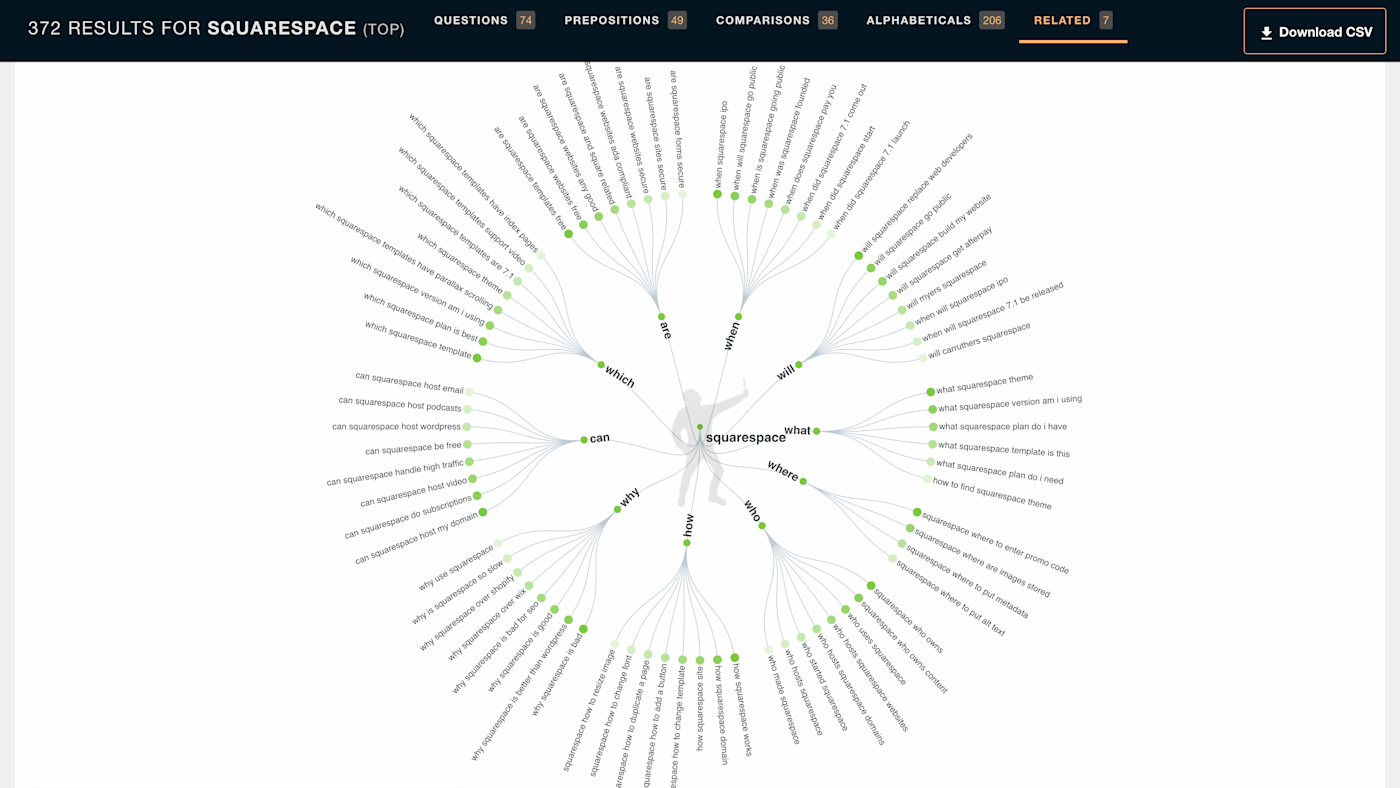This screenshot has height=788, width=1400.
Task: Click 'will carruthers squarespace' query
Action: [x=978, y=341]
